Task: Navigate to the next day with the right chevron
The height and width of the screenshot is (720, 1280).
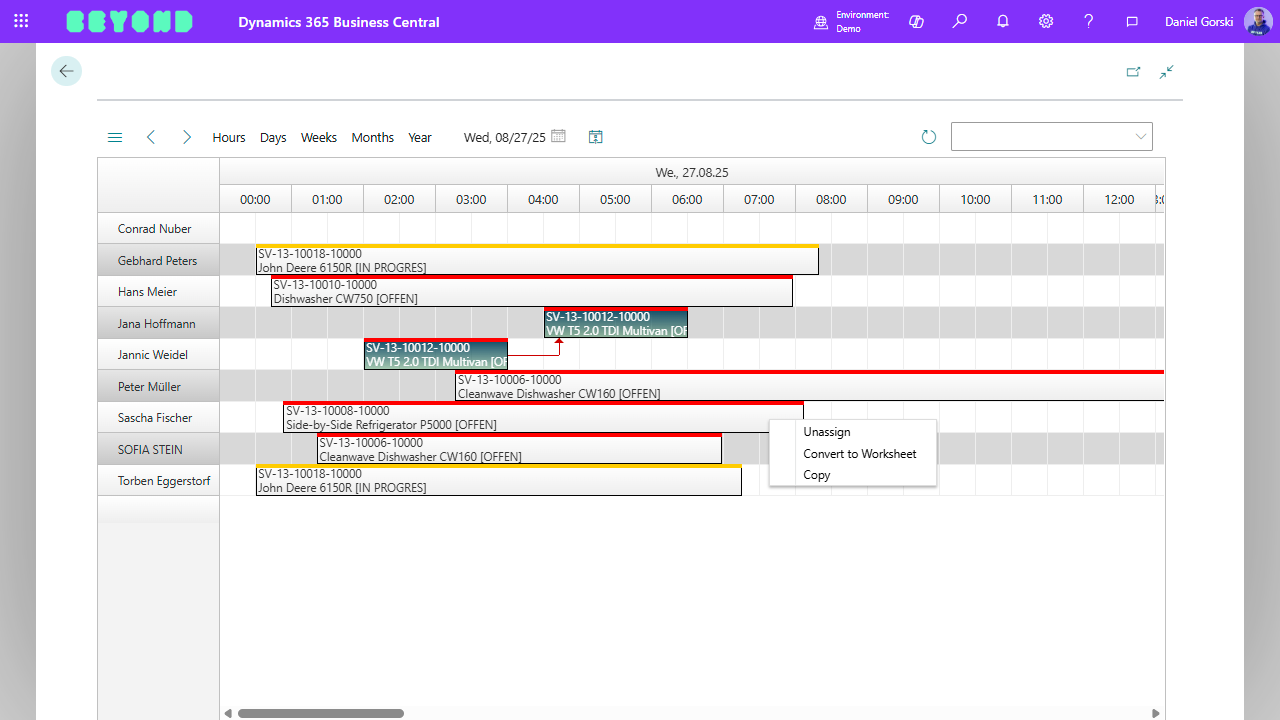Action: pyautogui.click(x=187, y=137)
